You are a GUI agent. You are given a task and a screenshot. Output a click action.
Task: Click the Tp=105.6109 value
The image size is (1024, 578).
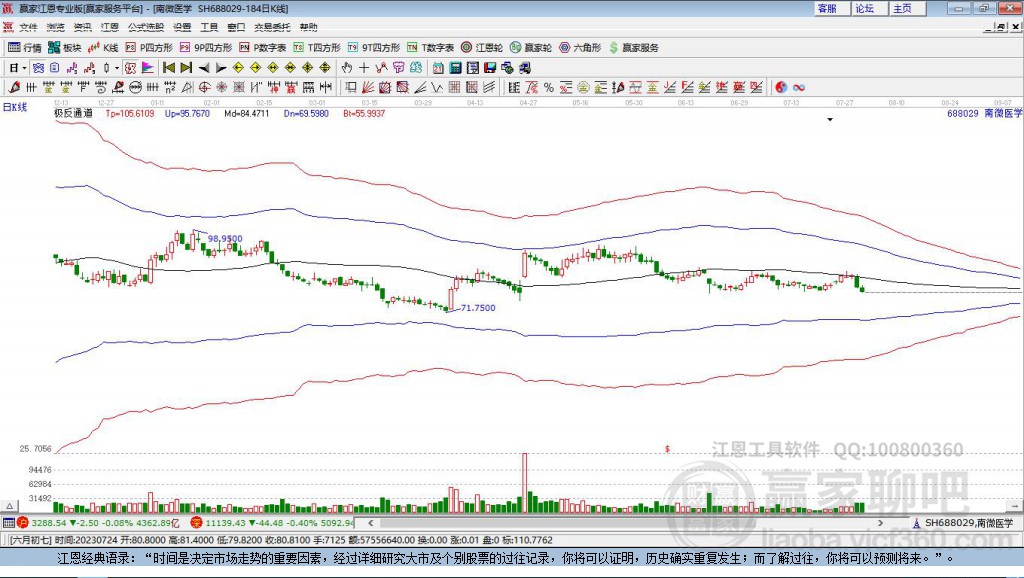pyautogui.click(x=130, y=113)
